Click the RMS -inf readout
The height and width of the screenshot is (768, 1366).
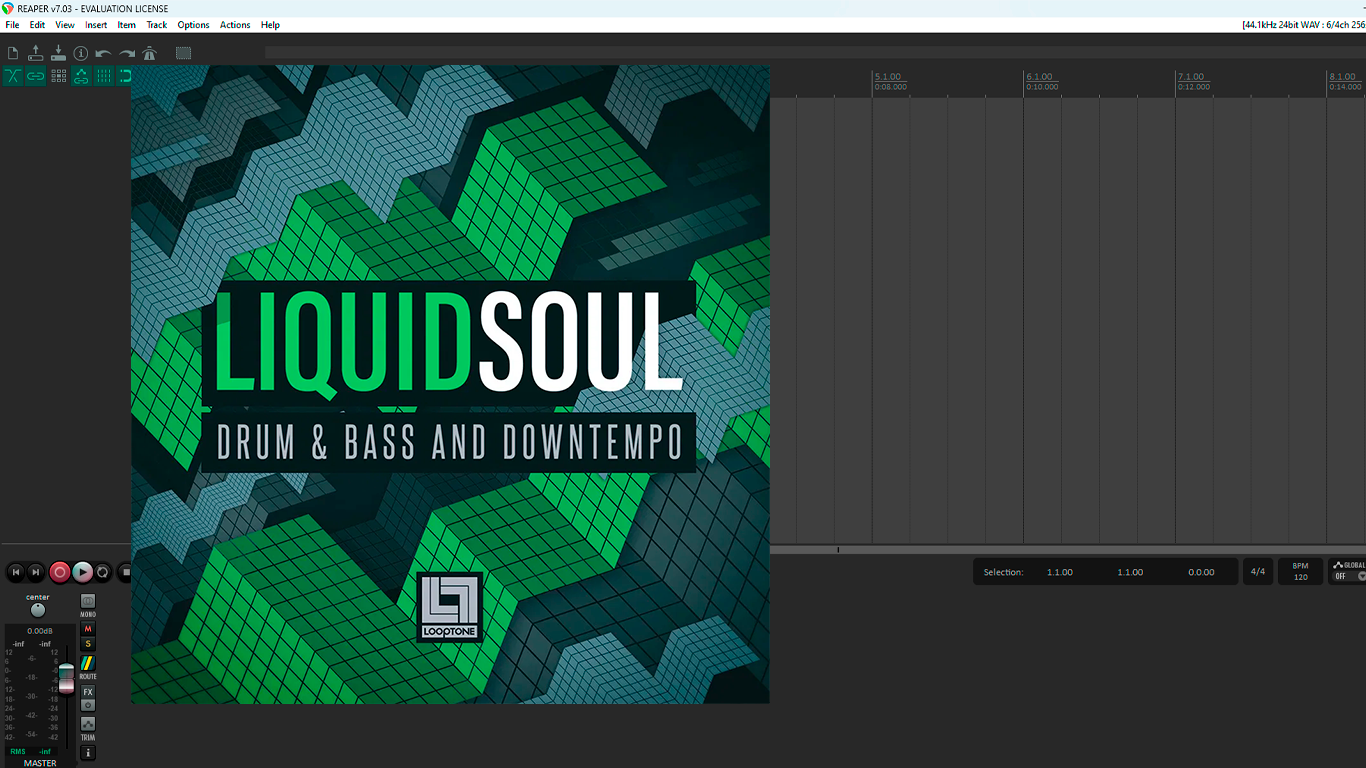coord(30,751)
